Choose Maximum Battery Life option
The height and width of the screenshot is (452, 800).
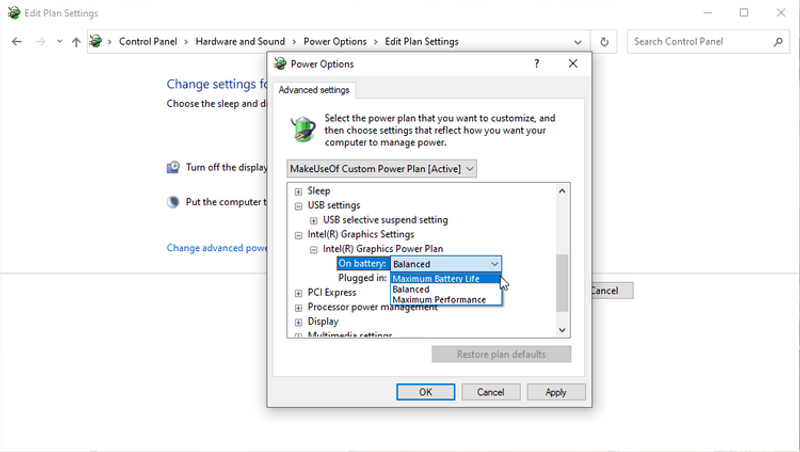436,278
